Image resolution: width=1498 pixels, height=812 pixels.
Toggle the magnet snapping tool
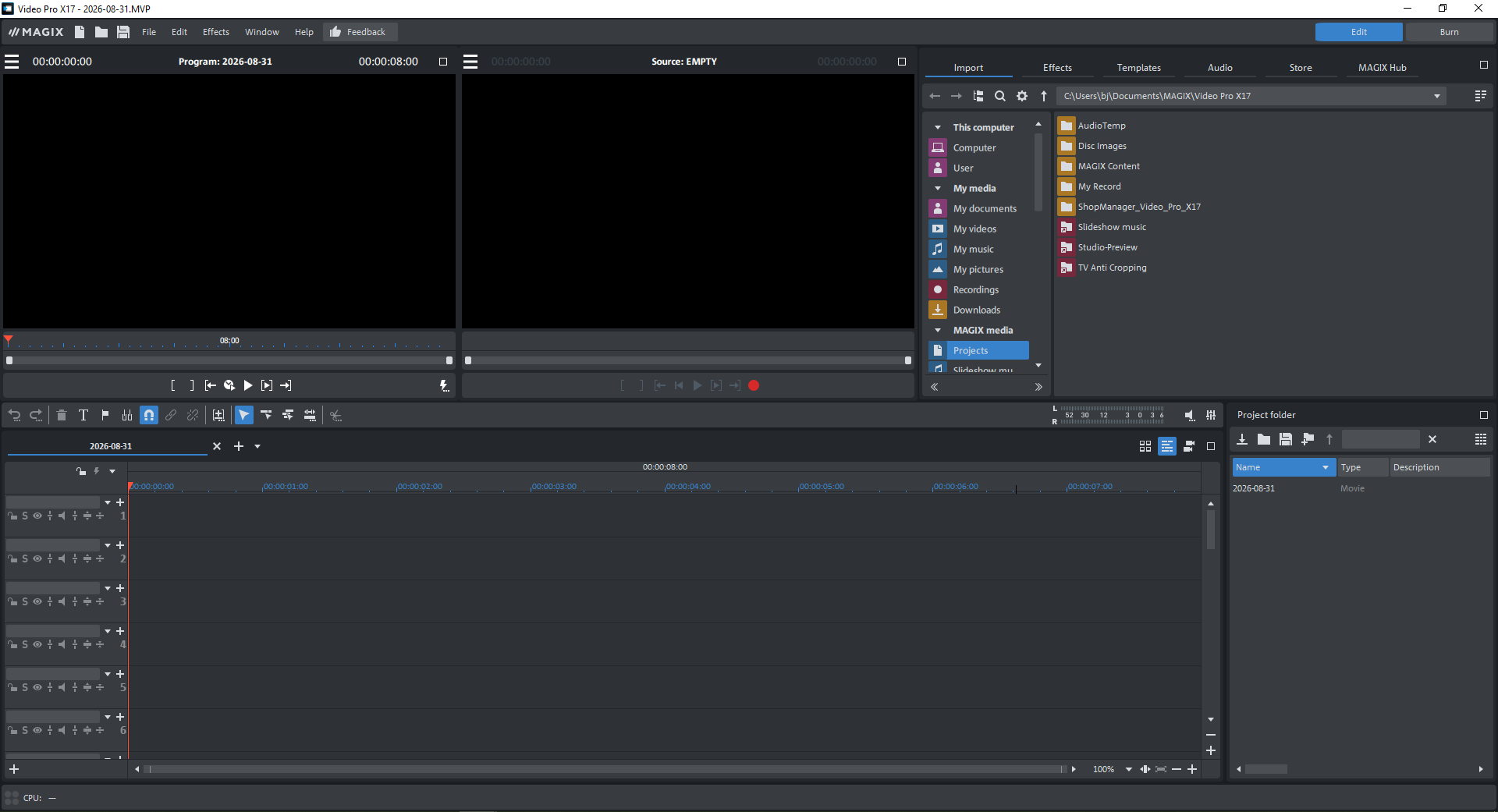[149, 415]
